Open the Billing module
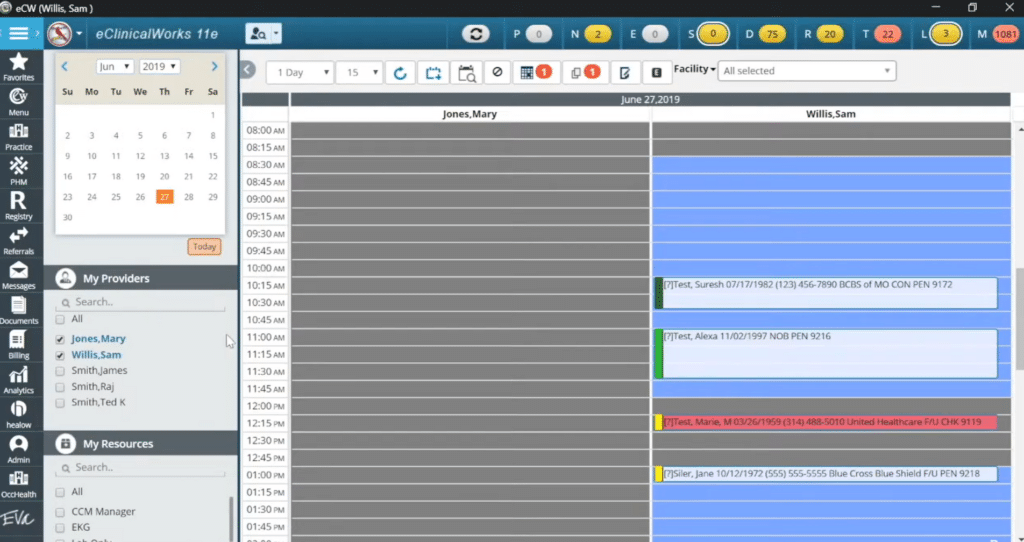 18,345
